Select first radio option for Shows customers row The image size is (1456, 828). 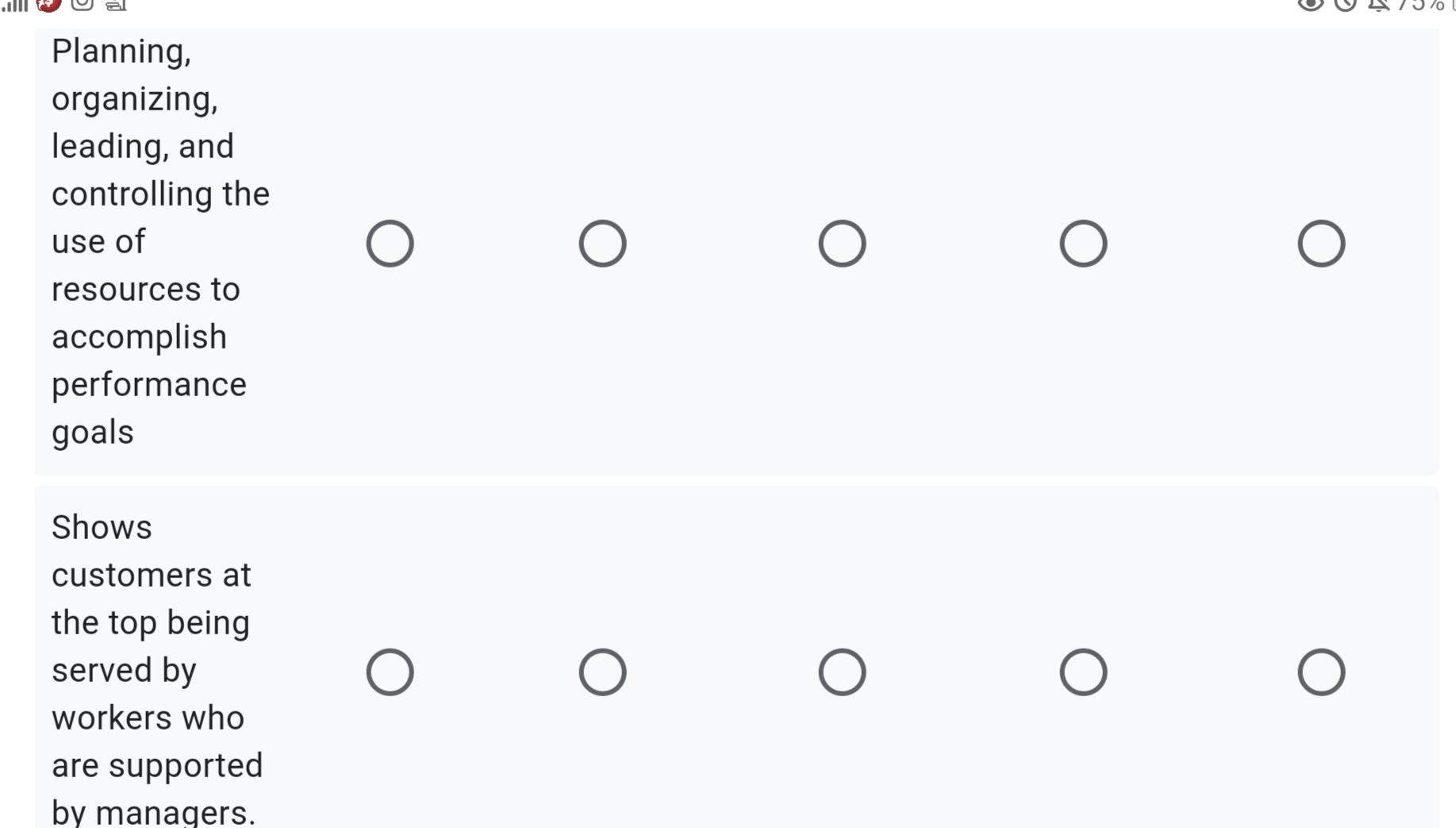[x=390, y=672]
